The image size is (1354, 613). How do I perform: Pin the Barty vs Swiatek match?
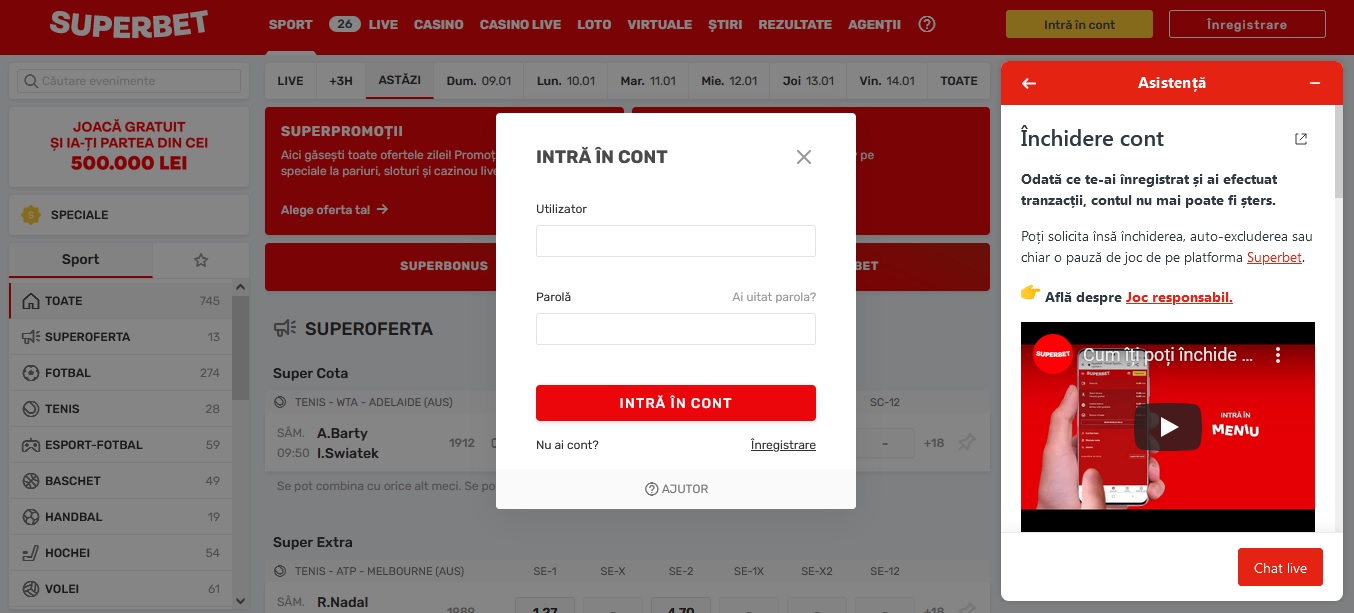click(967, 443)
